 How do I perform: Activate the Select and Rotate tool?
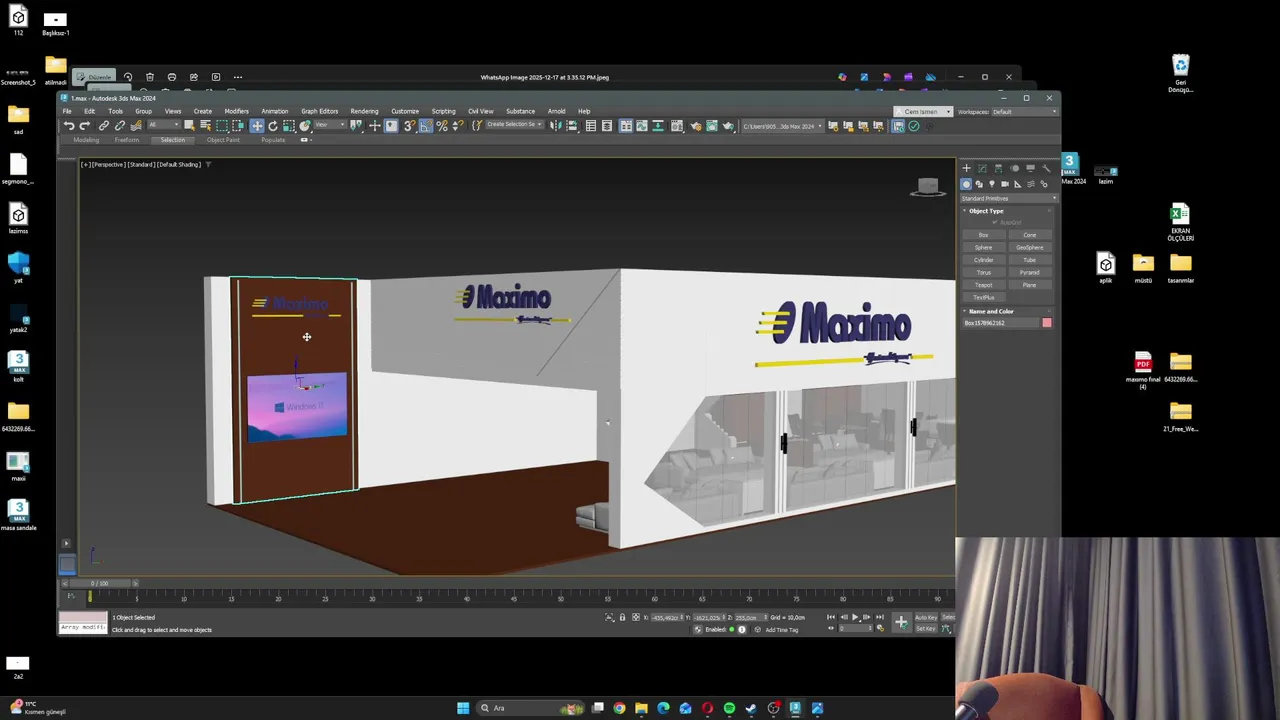[273, 125]
